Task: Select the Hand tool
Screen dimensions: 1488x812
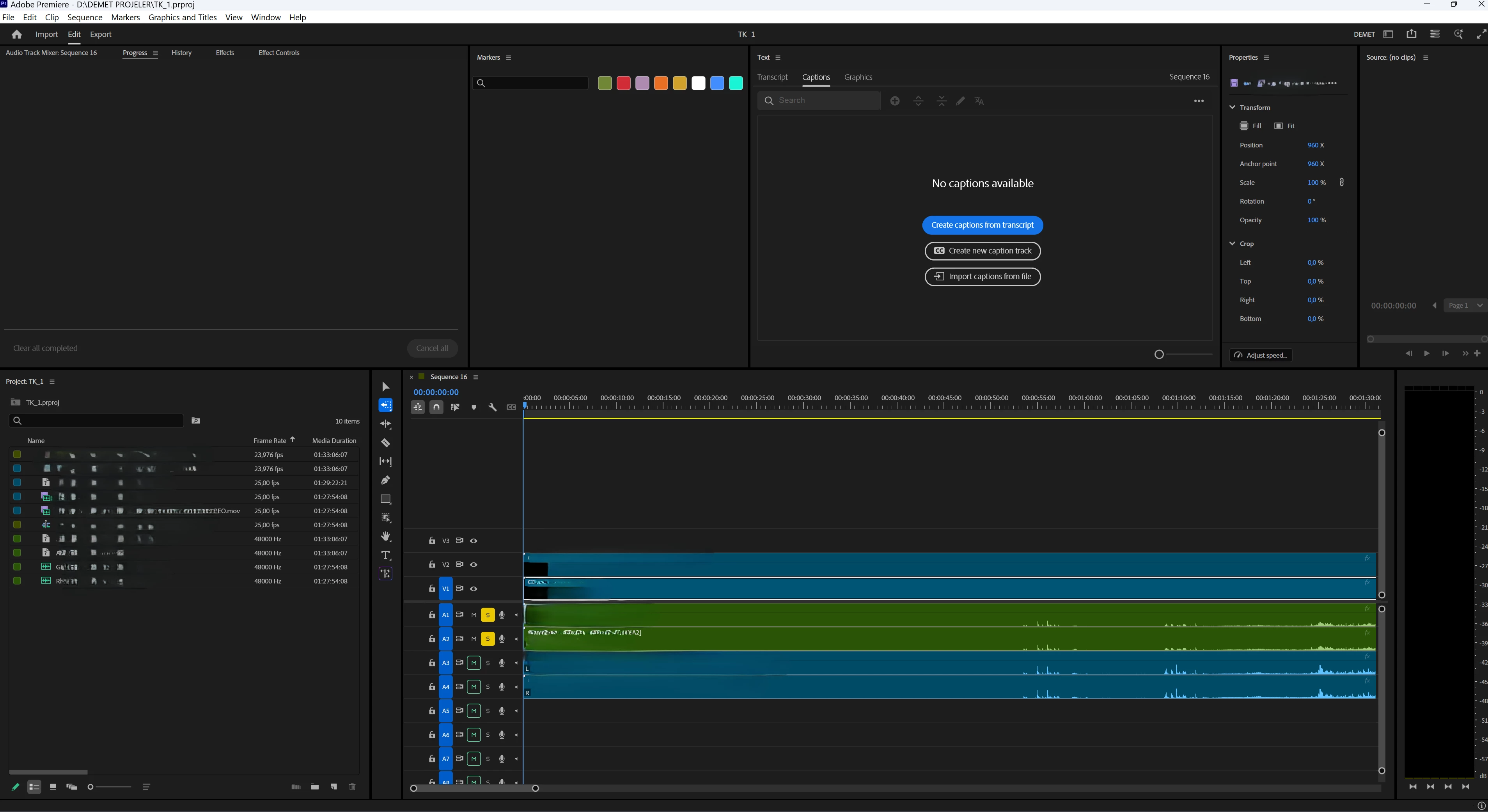Action: click(x=385, y=537)
